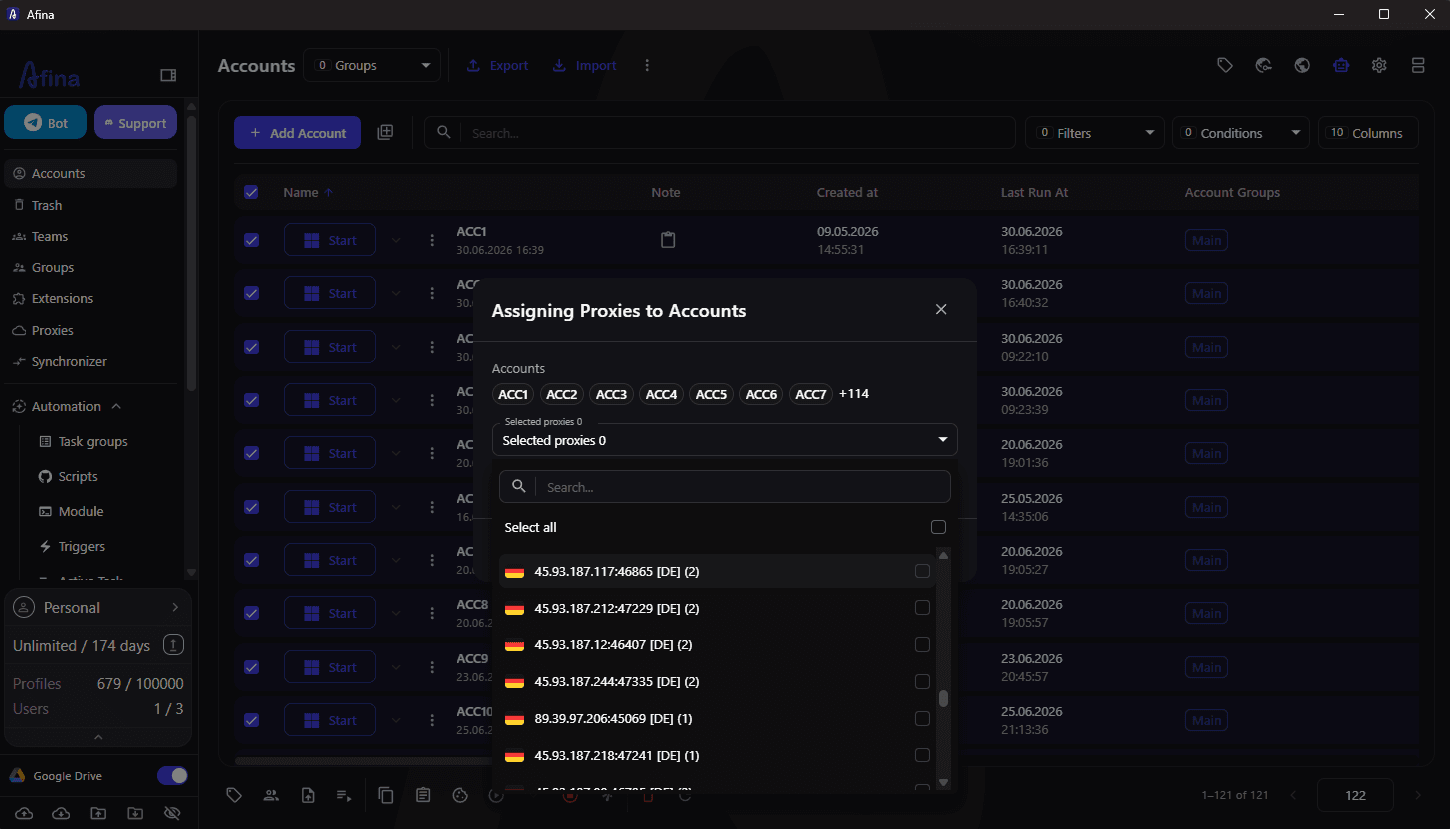The image size is (1450, 829).
Task: Focus the proxy Search field in dialog
Action: pyautogui.click(x=724, y=487)
